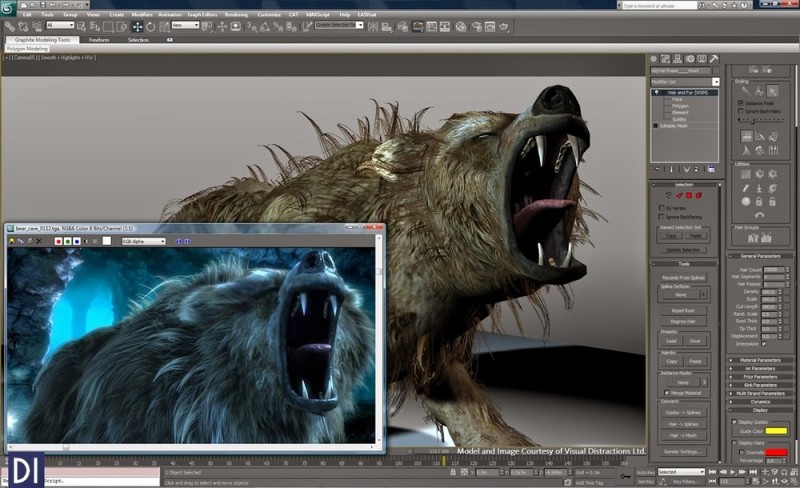The height and width of the screenshot is (488, 800).
Task: Toggle the Interpolate checkbox
Action: (764, 344)
